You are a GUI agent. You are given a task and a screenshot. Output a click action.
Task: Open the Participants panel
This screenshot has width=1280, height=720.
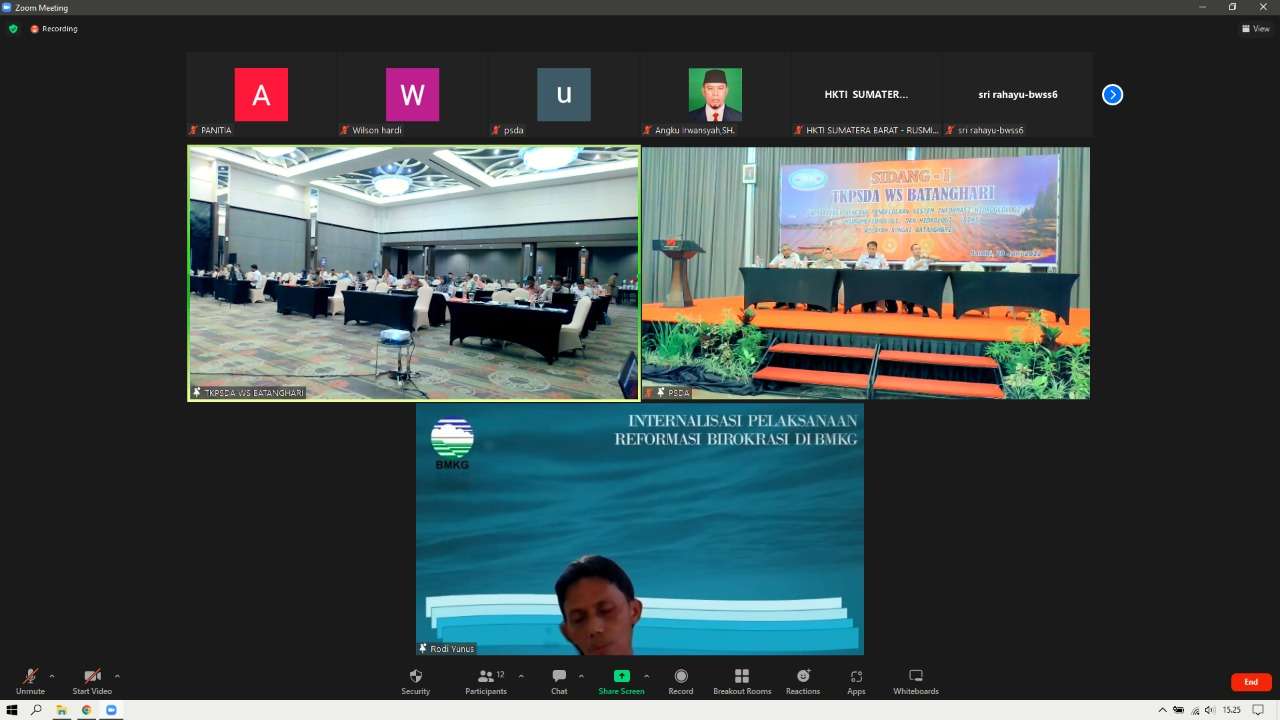pos(486,682)
